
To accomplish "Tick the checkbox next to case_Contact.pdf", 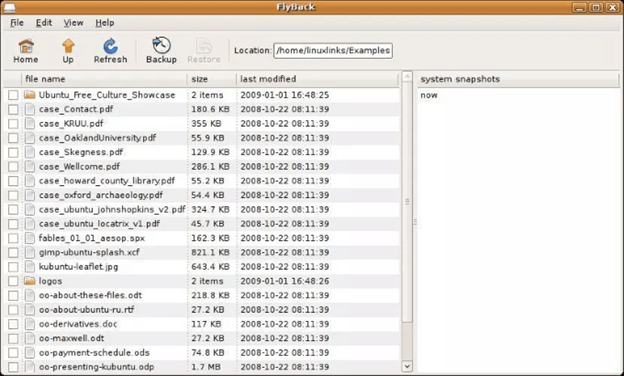I will [x=13, y=109].
